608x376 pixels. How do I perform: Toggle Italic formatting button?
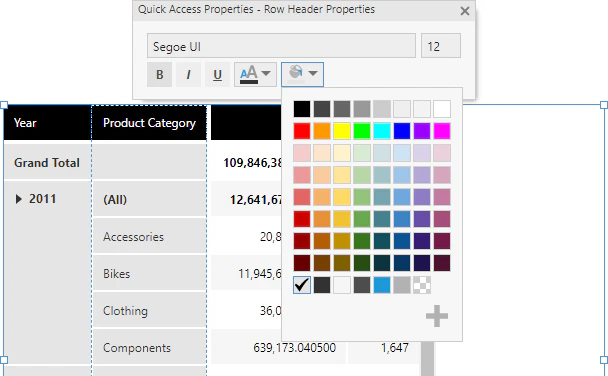pos(188,74)
